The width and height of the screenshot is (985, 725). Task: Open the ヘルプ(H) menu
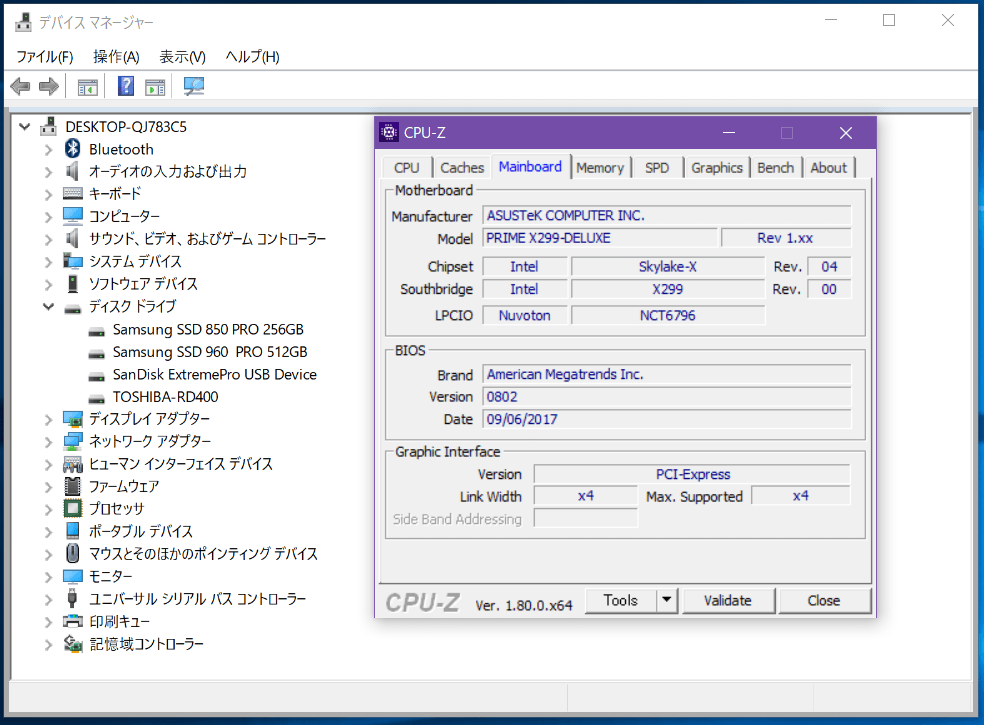click(x=253, y=57)
